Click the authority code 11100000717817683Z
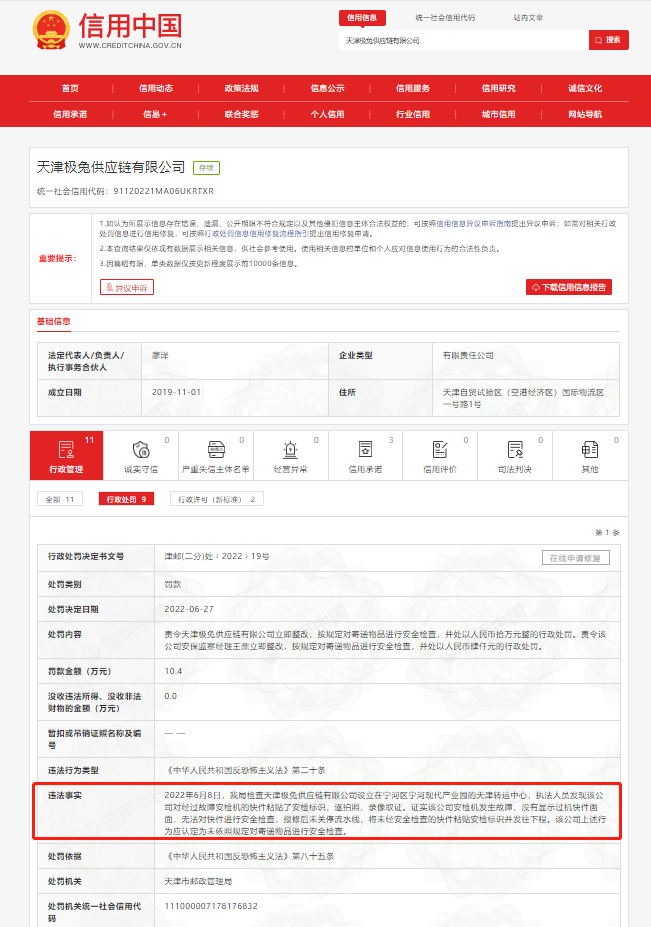 point(211,906)
